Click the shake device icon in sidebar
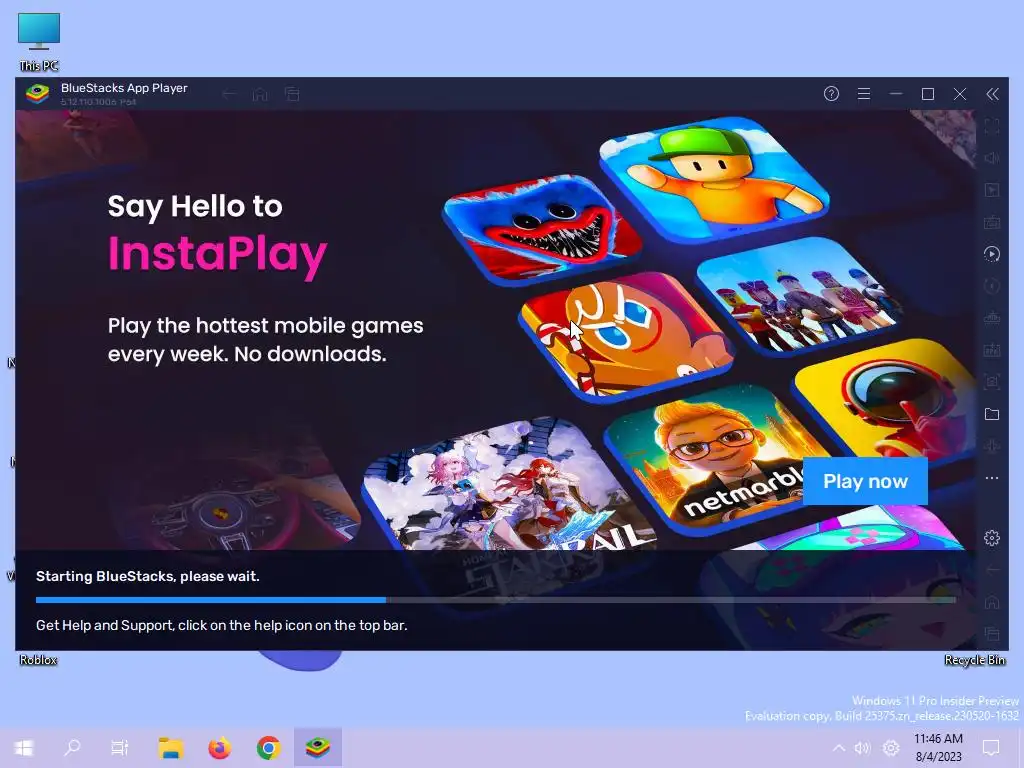 (x=991, y=446)
